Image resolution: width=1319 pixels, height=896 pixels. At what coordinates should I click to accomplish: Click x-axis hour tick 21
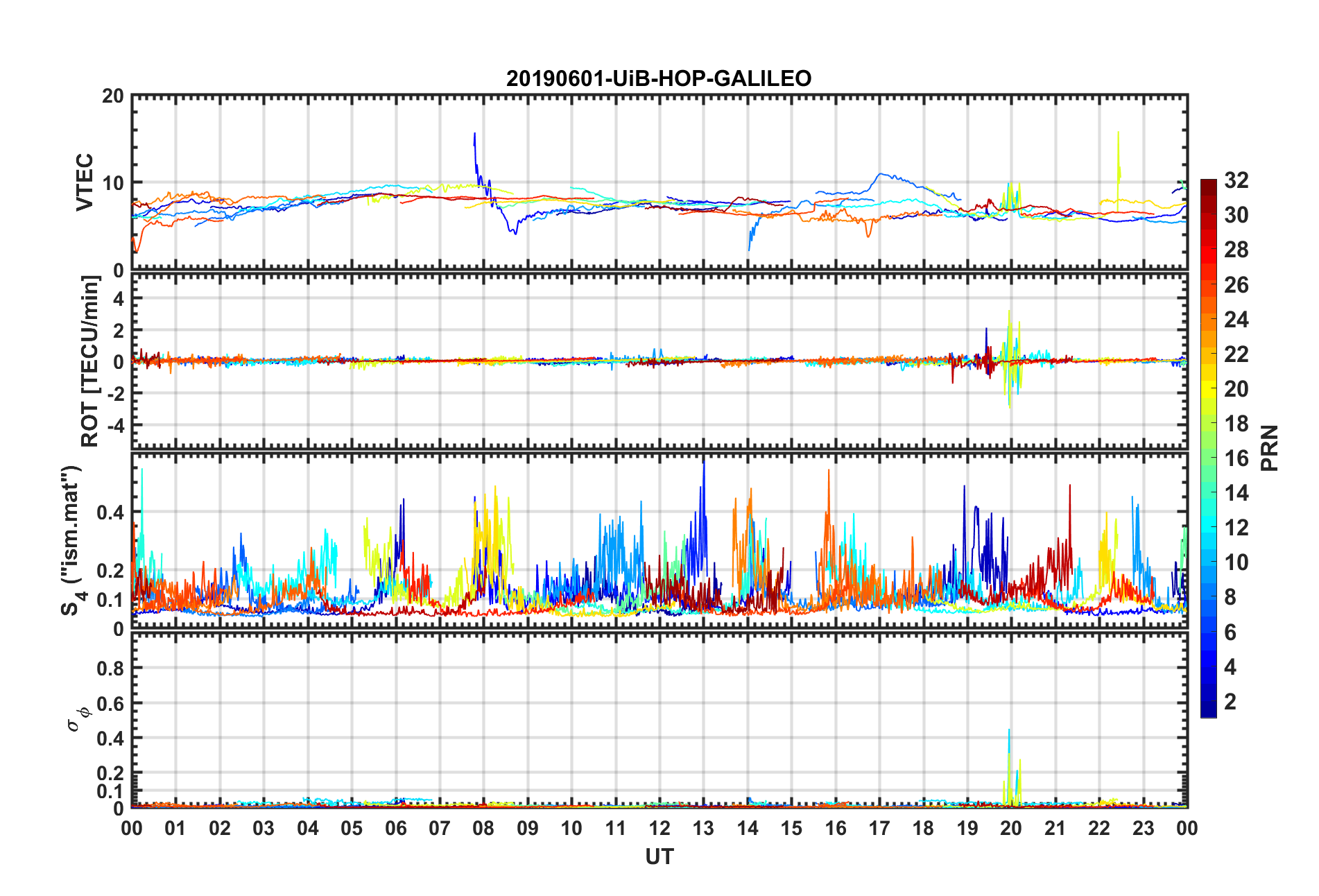tap(1055, 828)
